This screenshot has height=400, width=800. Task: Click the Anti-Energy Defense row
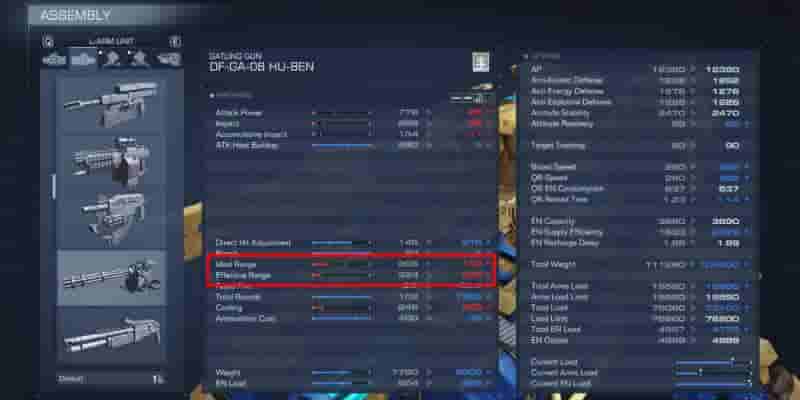tap(641, 91)
